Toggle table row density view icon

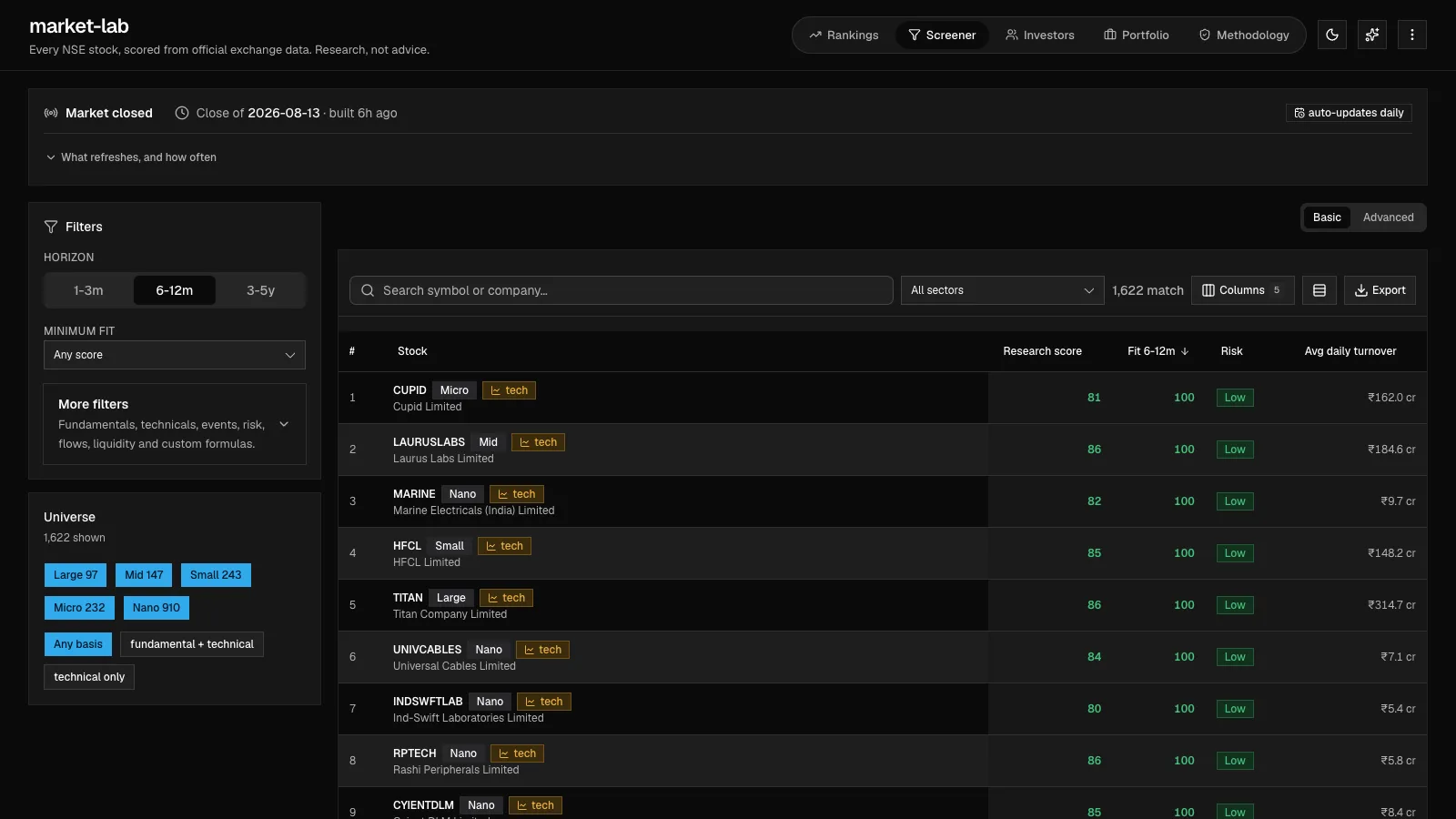pos(1319,290)
